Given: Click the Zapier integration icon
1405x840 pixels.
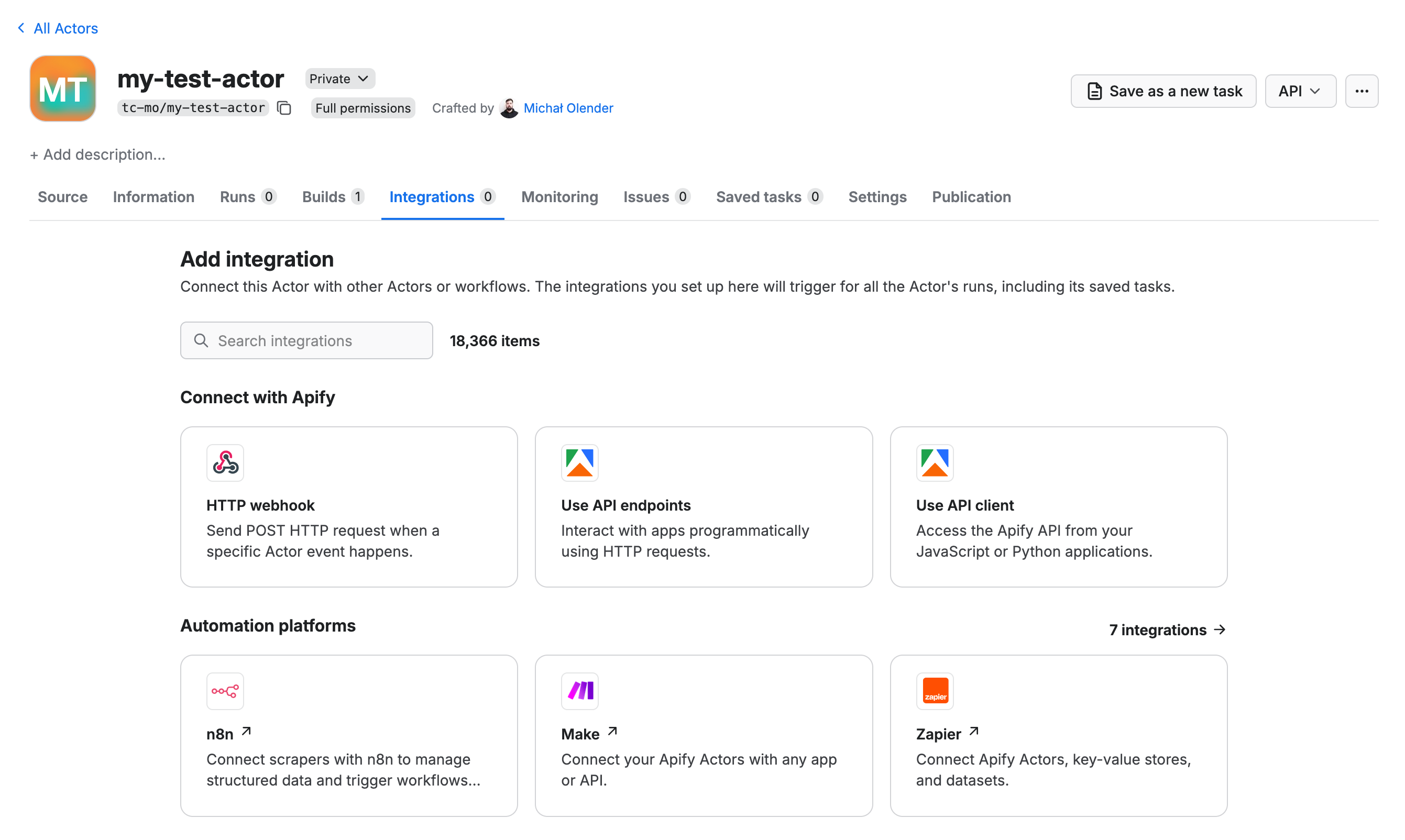Looking at the screenshot, I should 934,691.
